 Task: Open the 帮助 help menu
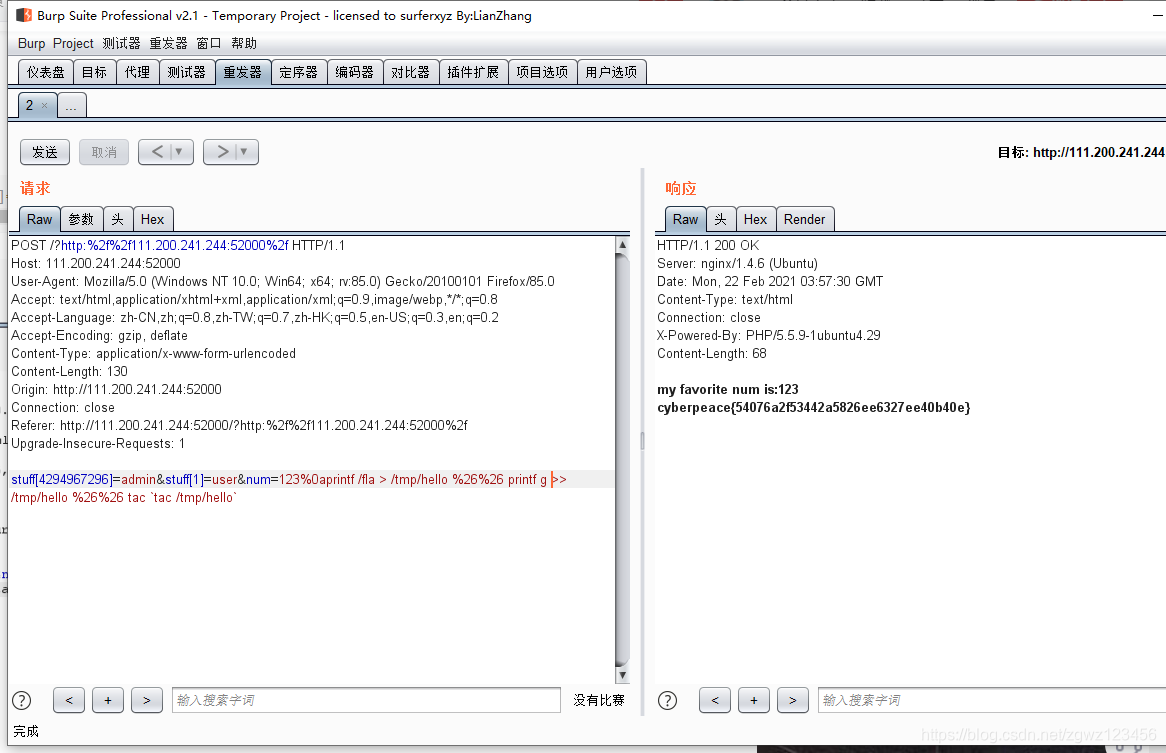[x=243, y=43]
